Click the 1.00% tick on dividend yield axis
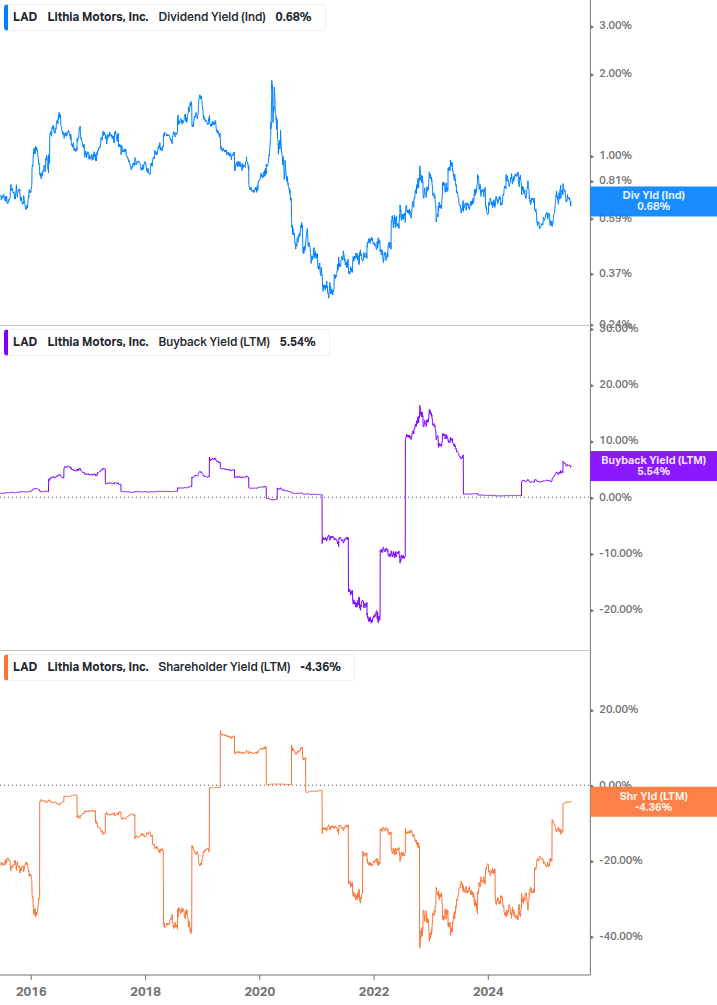Viewport: 717px width, 1005px height. pyautogui.click(x=615, y=156)
